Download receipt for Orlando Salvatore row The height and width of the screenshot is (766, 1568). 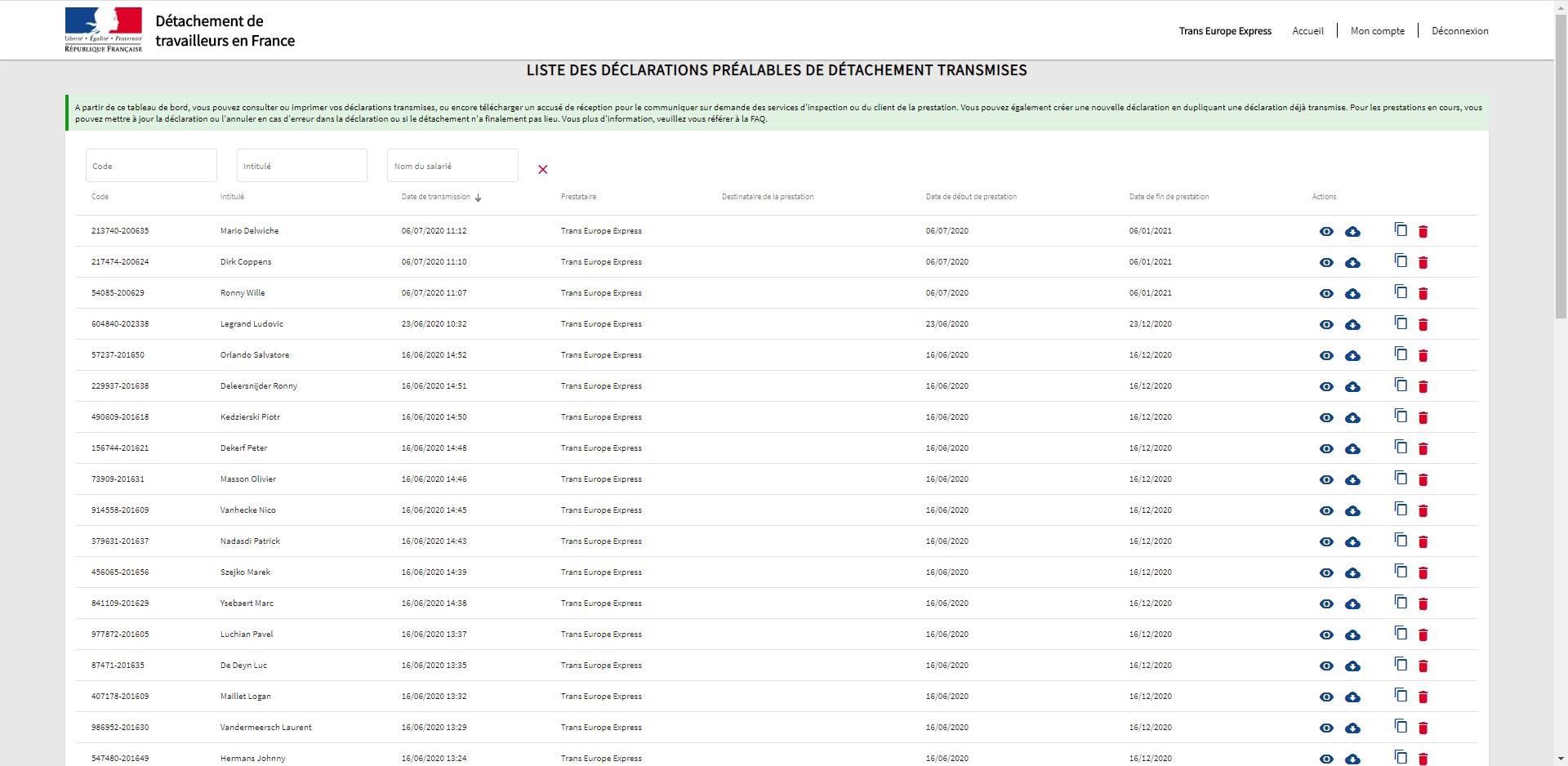click(1352, 356)
